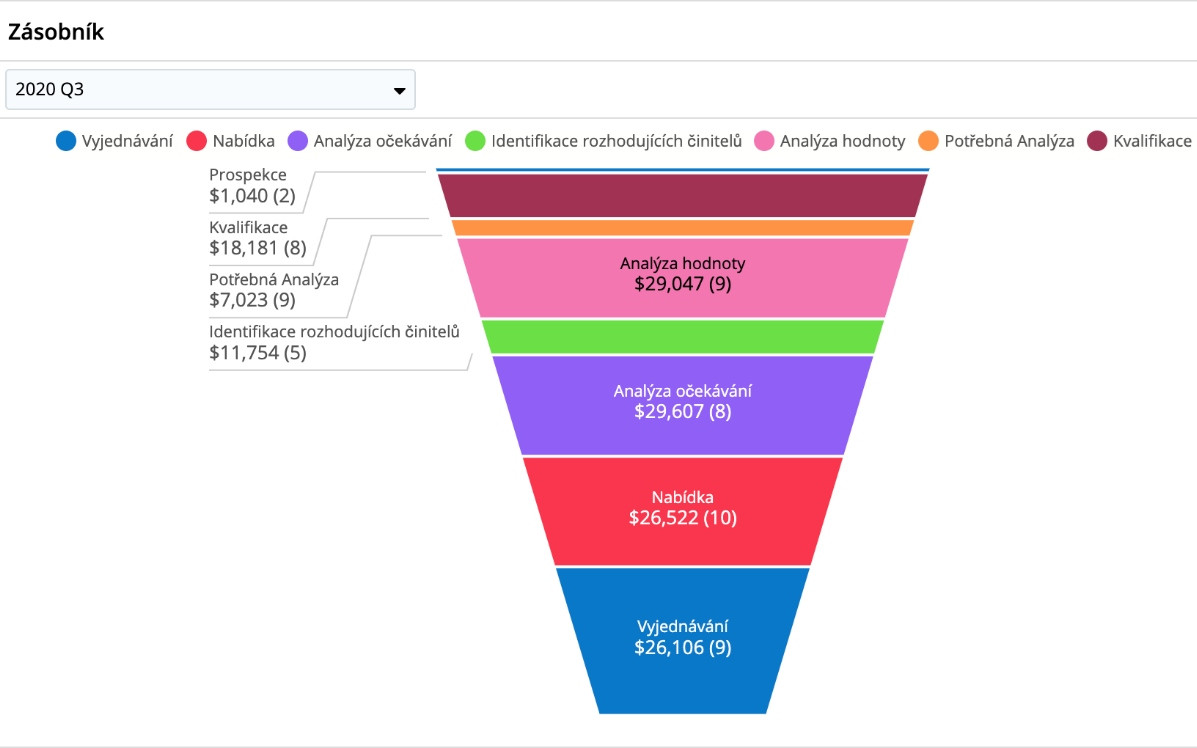
Task: Click the green funnel segment
Action: click(x=683, y=337)
